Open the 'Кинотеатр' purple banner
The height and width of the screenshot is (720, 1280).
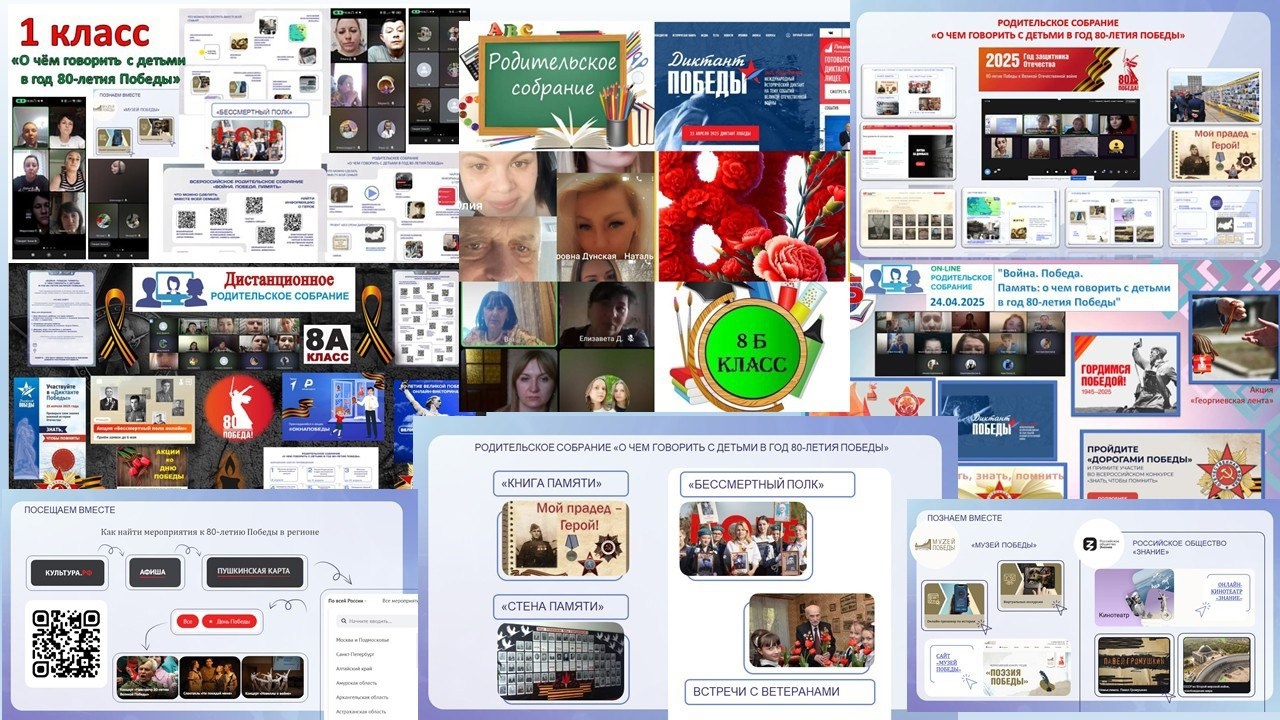pos(1134,597)
